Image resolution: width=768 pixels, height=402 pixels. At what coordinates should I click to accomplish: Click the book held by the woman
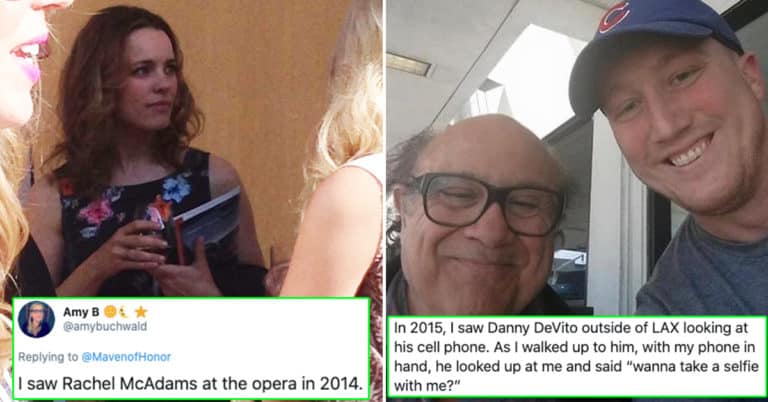point(206,225)
